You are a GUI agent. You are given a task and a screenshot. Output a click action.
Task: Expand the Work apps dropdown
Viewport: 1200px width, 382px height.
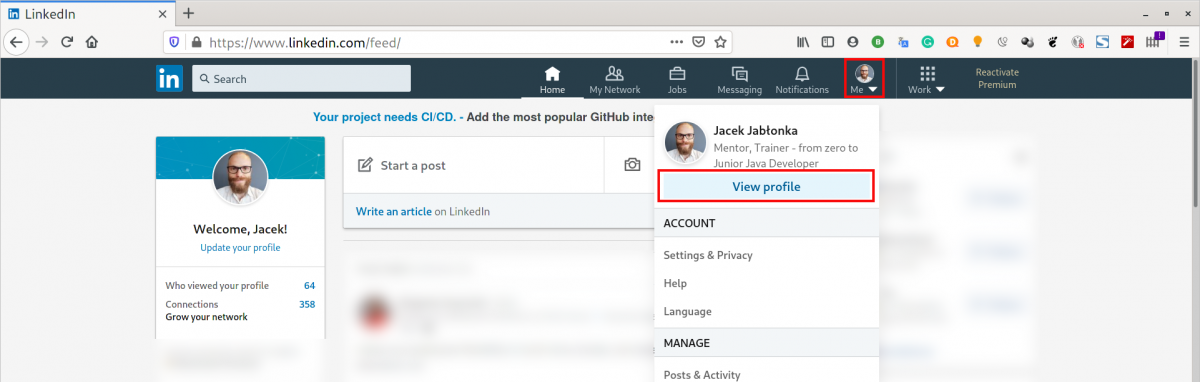[939, 90]
